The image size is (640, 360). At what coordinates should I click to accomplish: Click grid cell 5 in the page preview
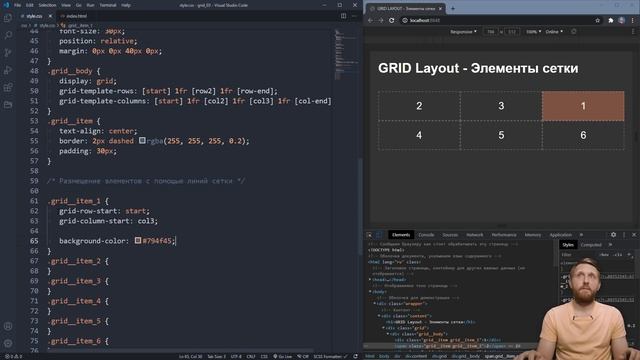[501, 135]
